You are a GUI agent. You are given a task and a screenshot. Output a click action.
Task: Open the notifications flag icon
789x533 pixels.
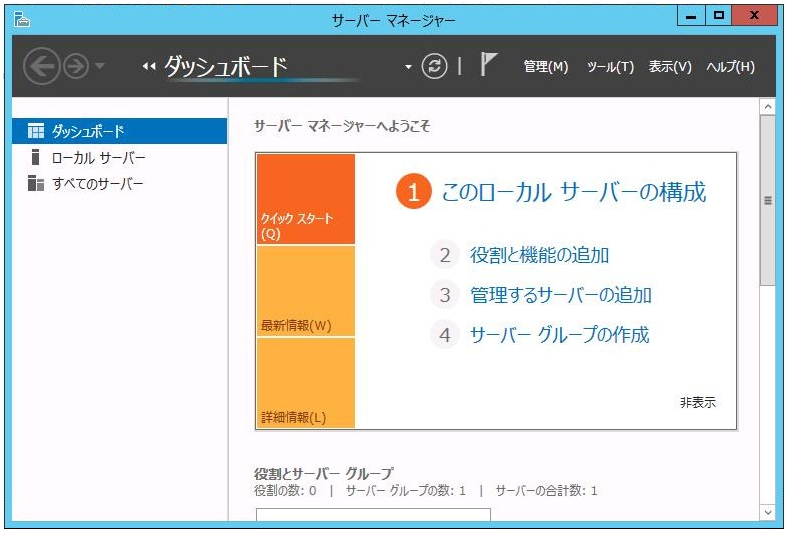click(x=488, y=66)
